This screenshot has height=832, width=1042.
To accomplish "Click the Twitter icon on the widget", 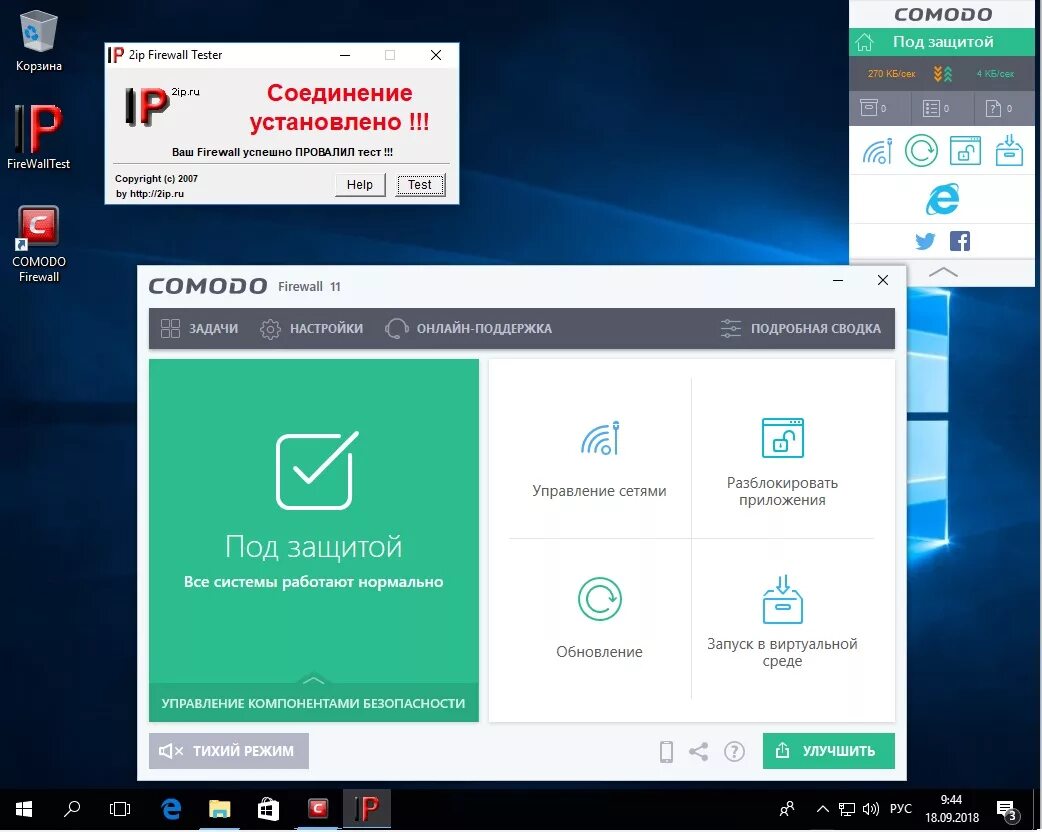I will (925, 240).
